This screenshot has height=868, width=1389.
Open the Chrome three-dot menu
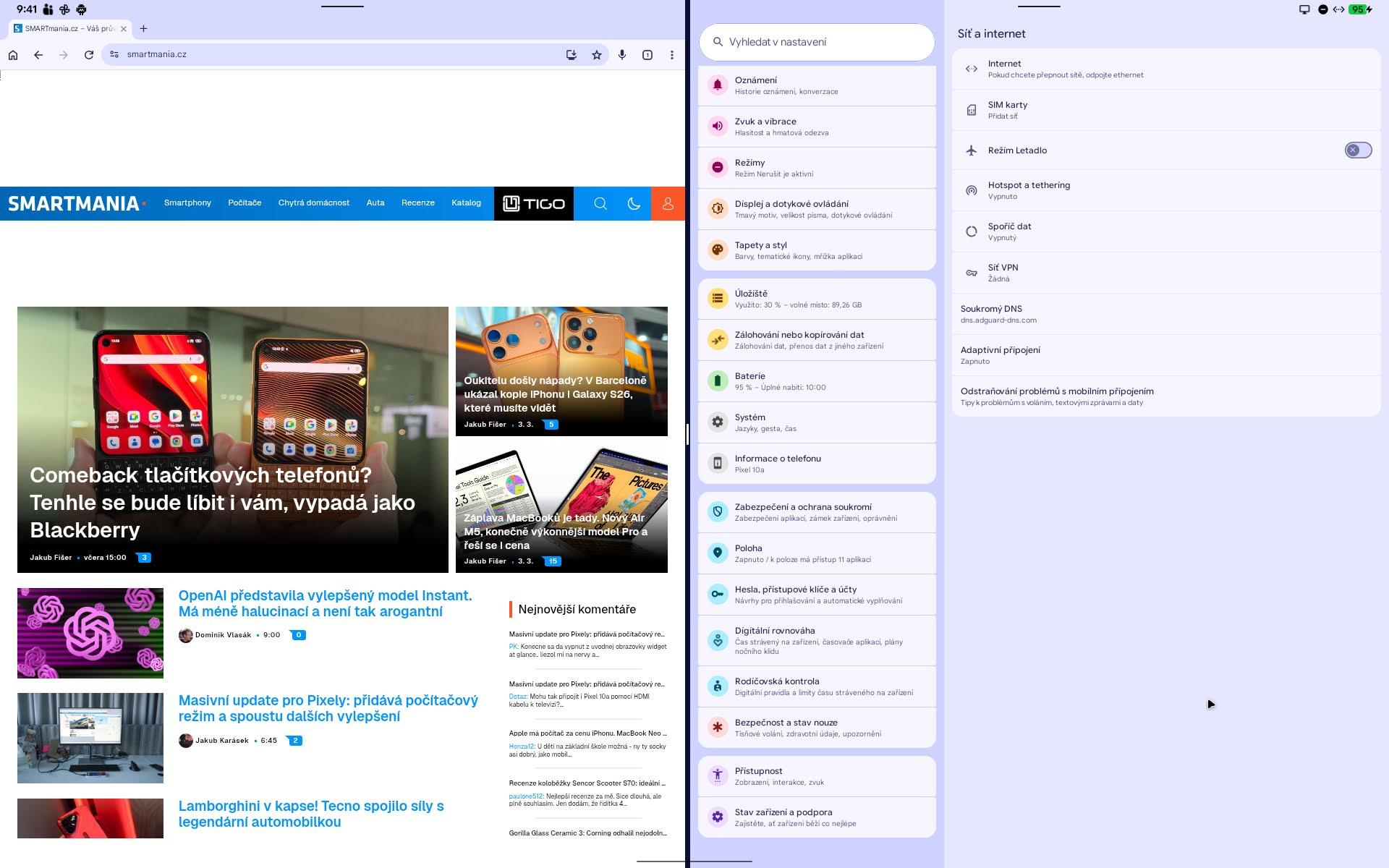pos(672,54)
